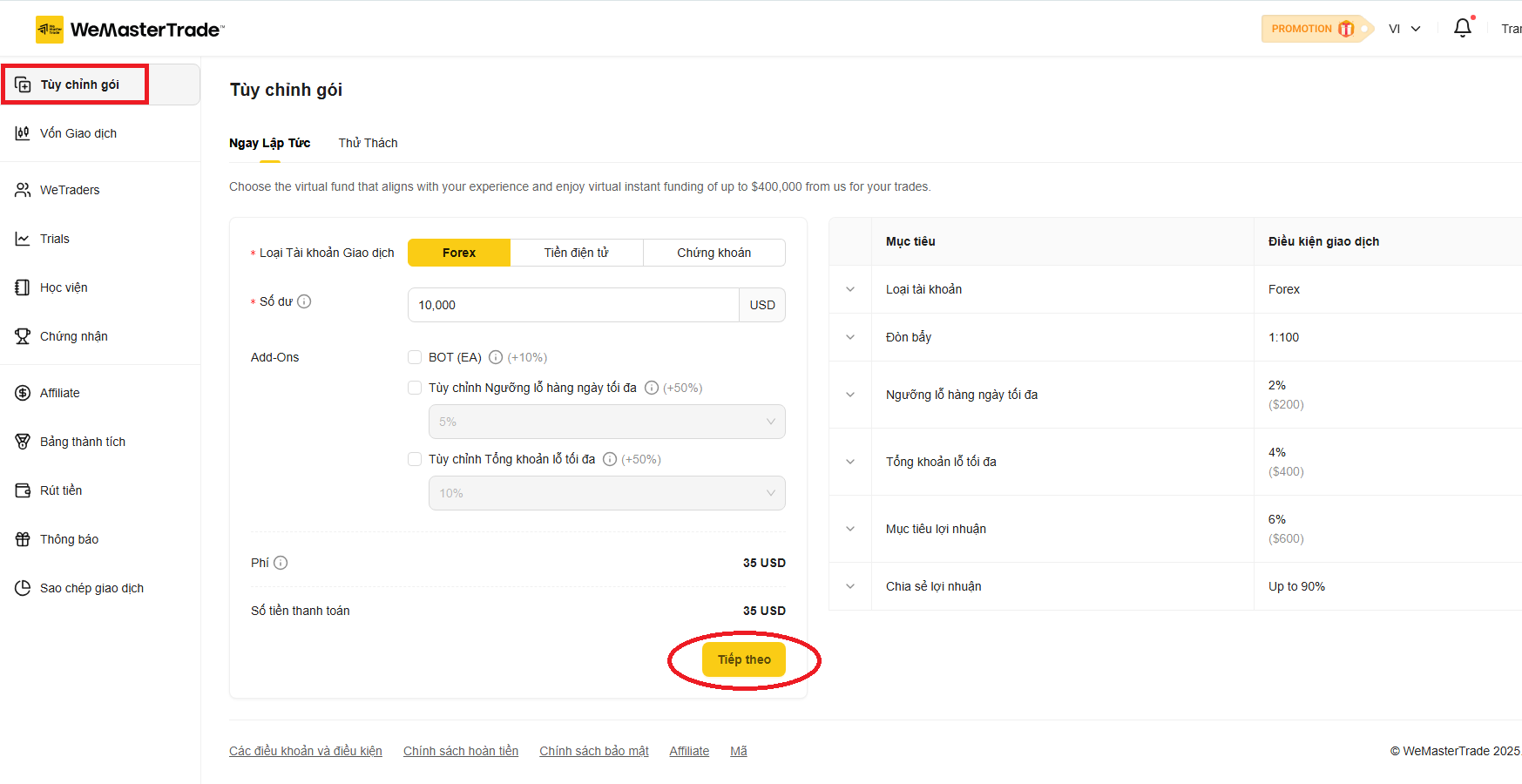
Task: Expand the Đòn bẩy row
Action: click(x=850, y=337)
